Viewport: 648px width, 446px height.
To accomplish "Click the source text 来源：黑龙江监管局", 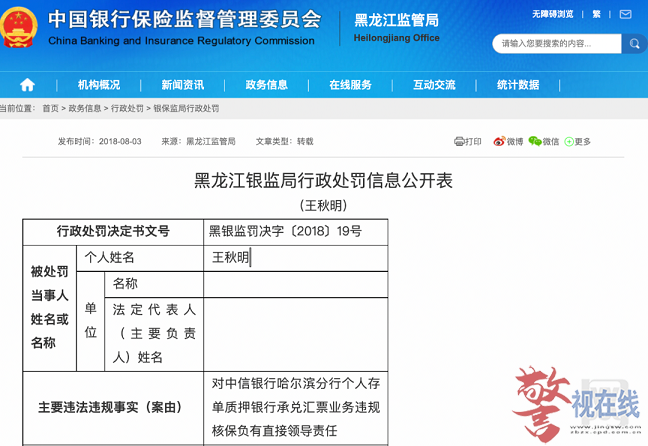I will pyautogui.click(x=198, y=141).
